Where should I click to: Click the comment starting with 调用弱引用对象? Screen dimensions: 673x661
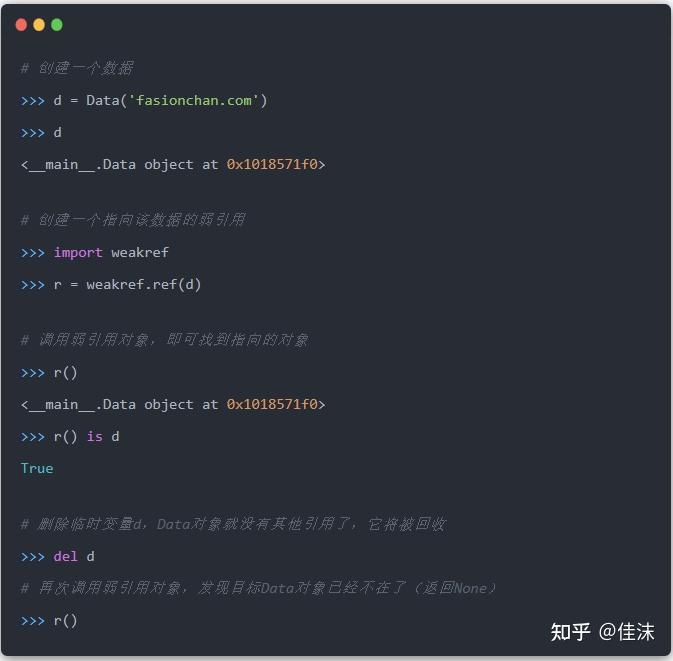164,340
